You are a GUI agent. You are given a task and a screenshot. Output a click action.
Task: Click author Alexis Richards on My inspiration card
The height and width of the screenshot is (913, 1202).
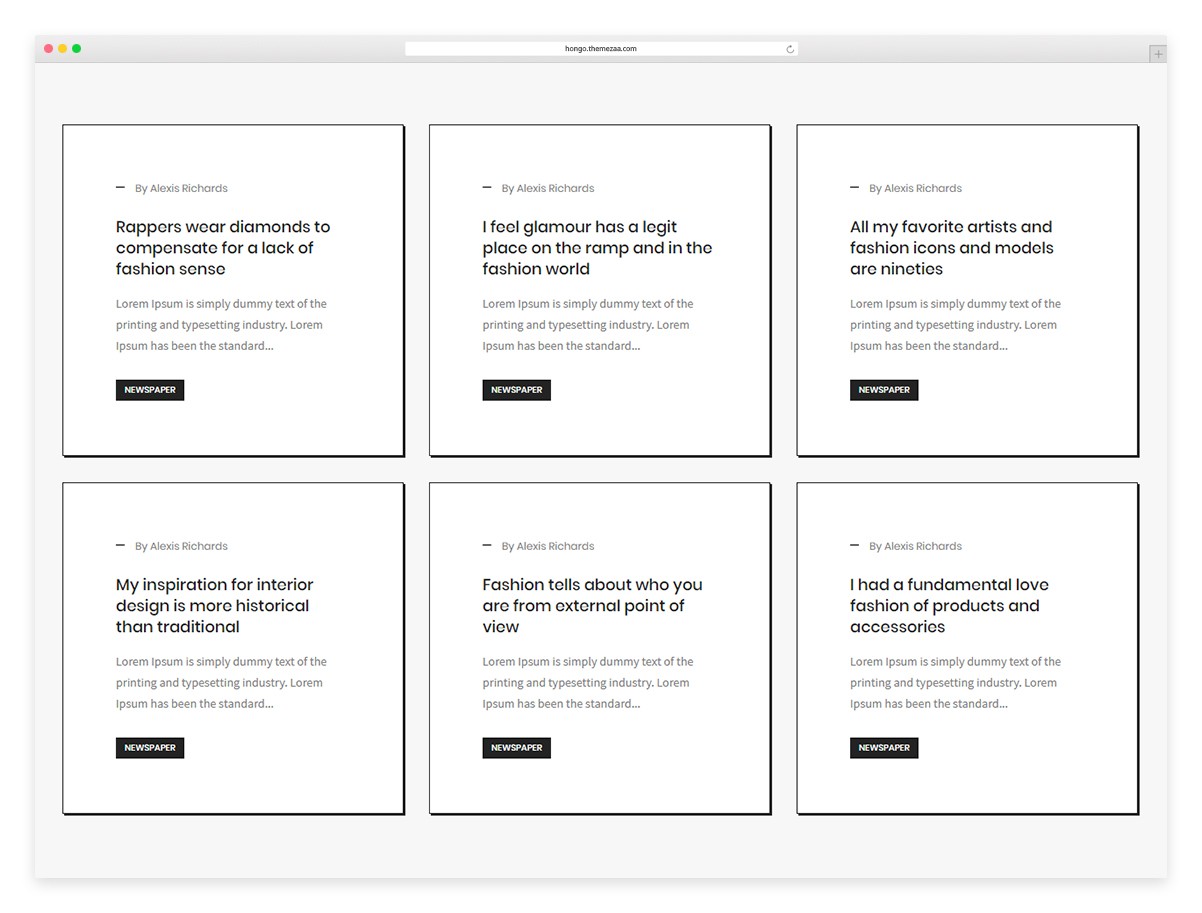189,546
